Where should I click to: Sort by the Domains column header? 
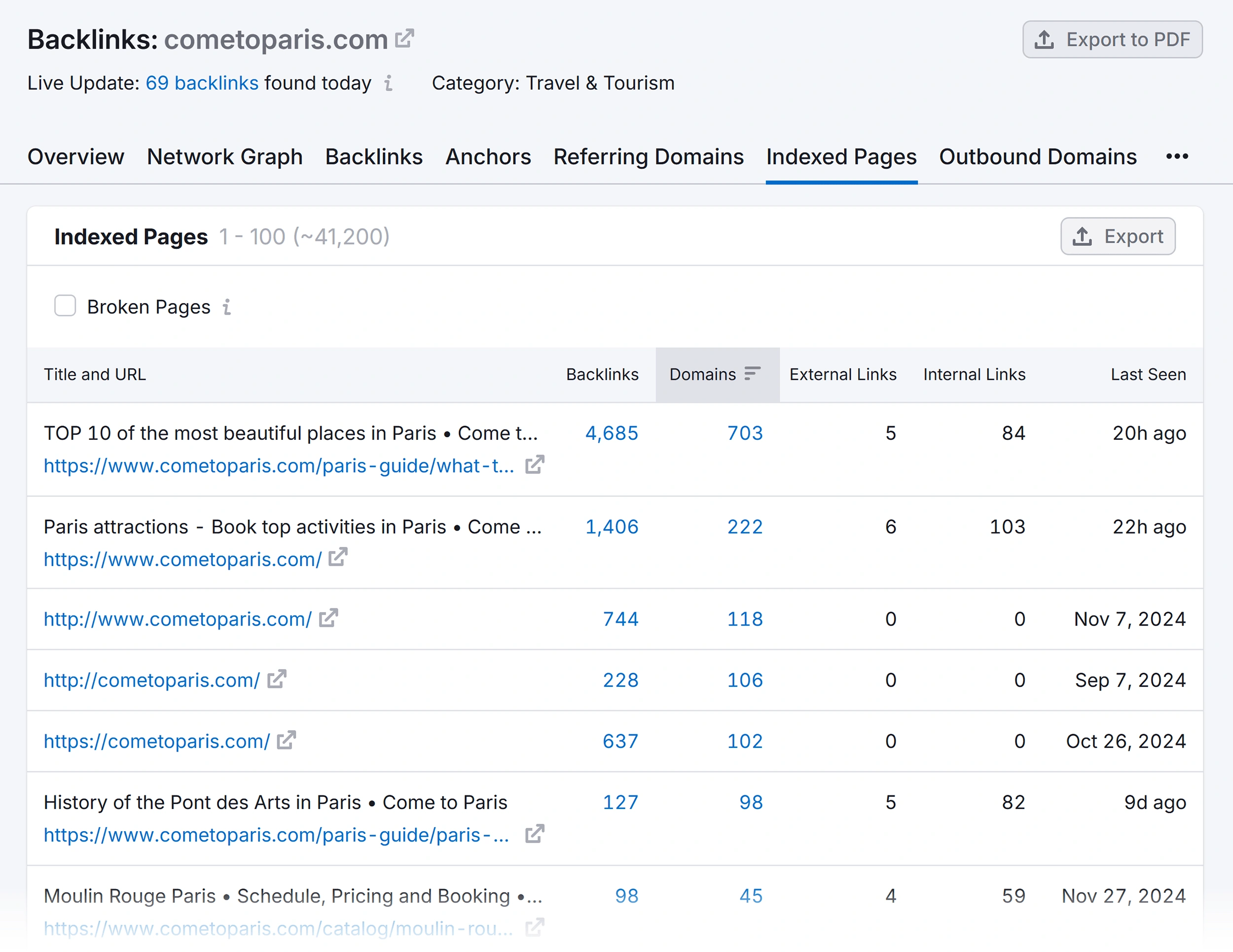click(x=717, y=374)
